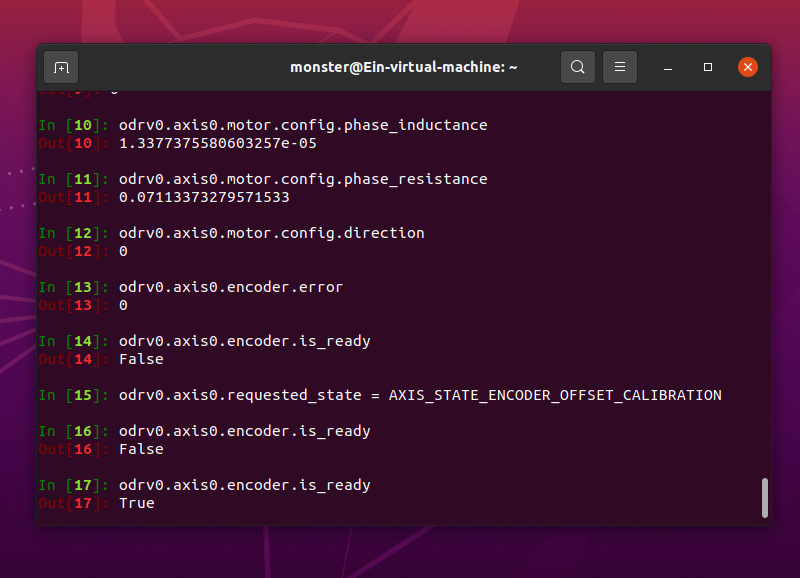The width and height of the screenshot is (800, 578).
Task: Maximize the terminal window
Action: (707, 67)
